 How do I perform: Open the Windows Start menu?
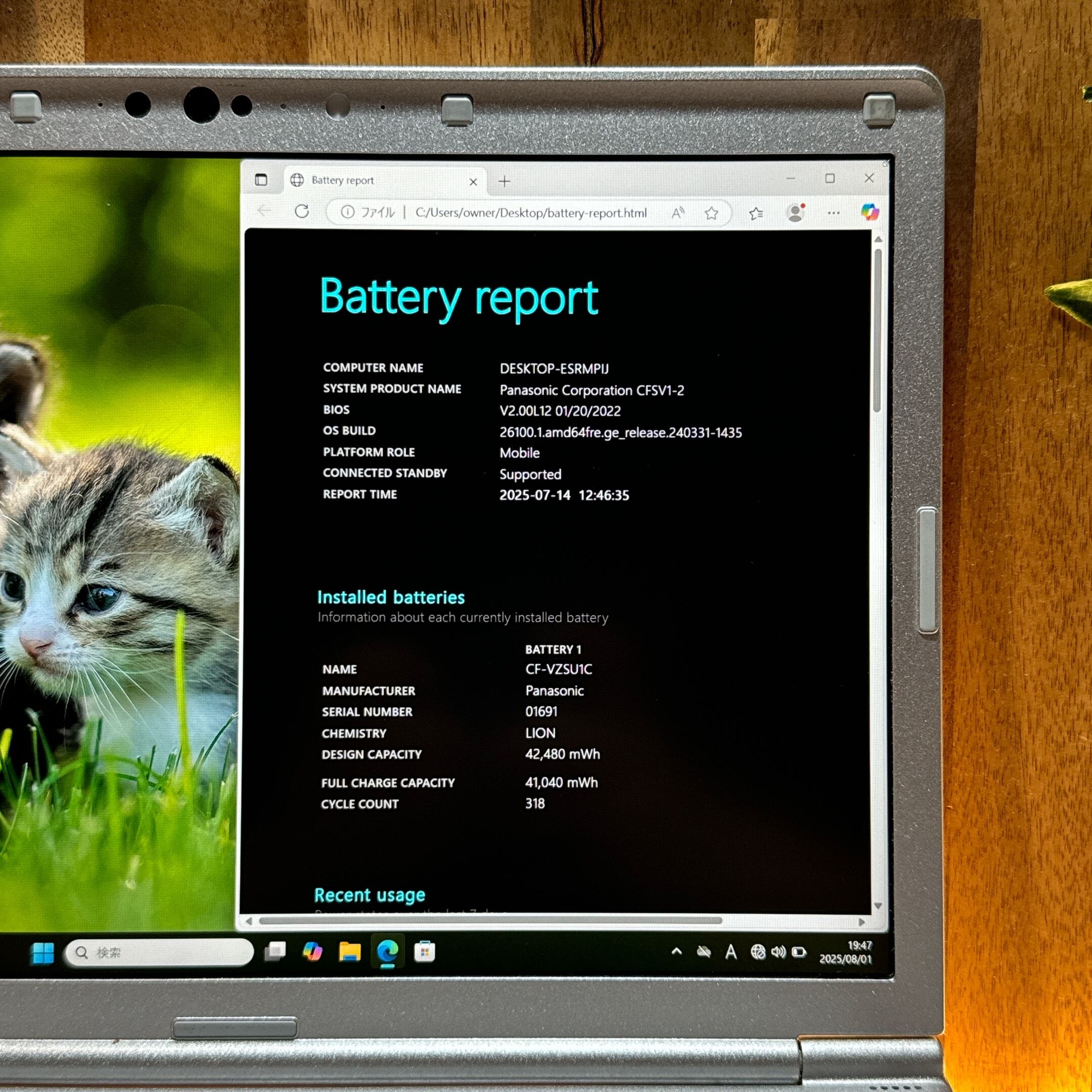43,953
